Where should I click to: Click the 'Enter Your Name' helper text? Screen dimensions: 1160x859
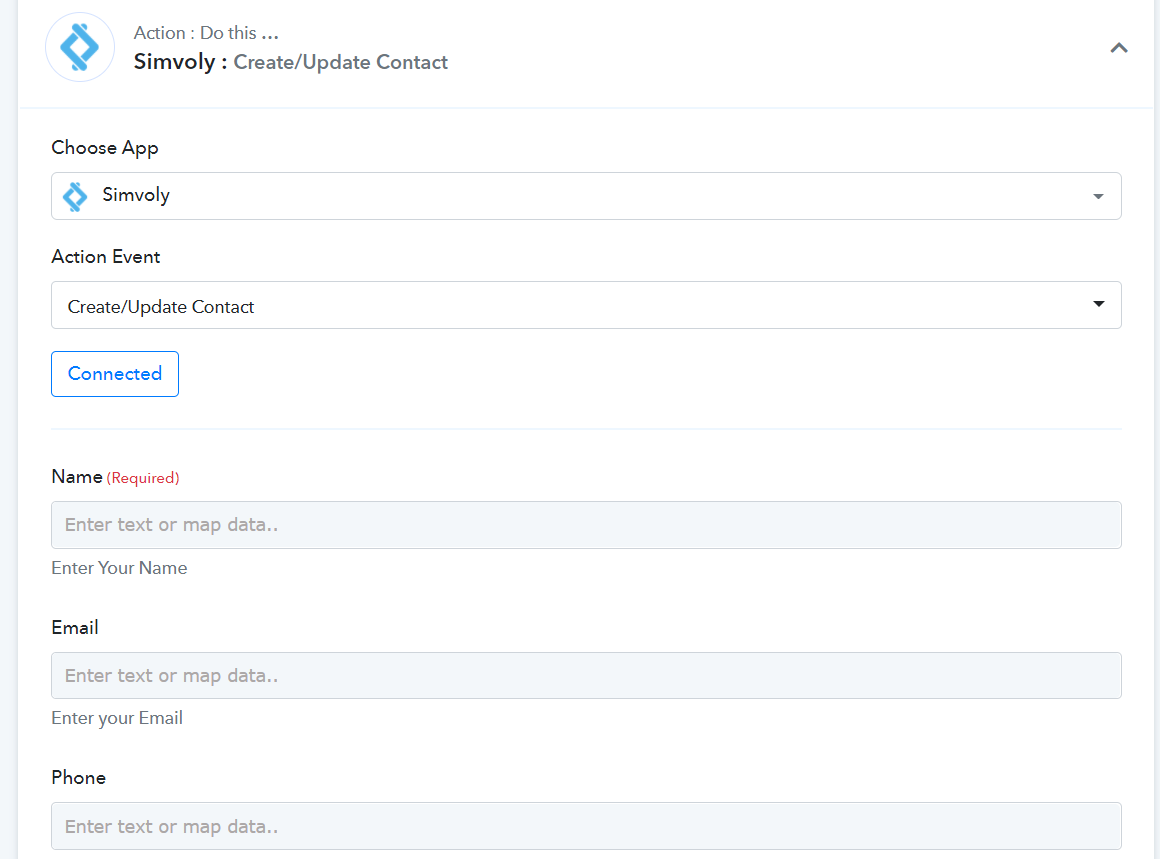[119, 568]
